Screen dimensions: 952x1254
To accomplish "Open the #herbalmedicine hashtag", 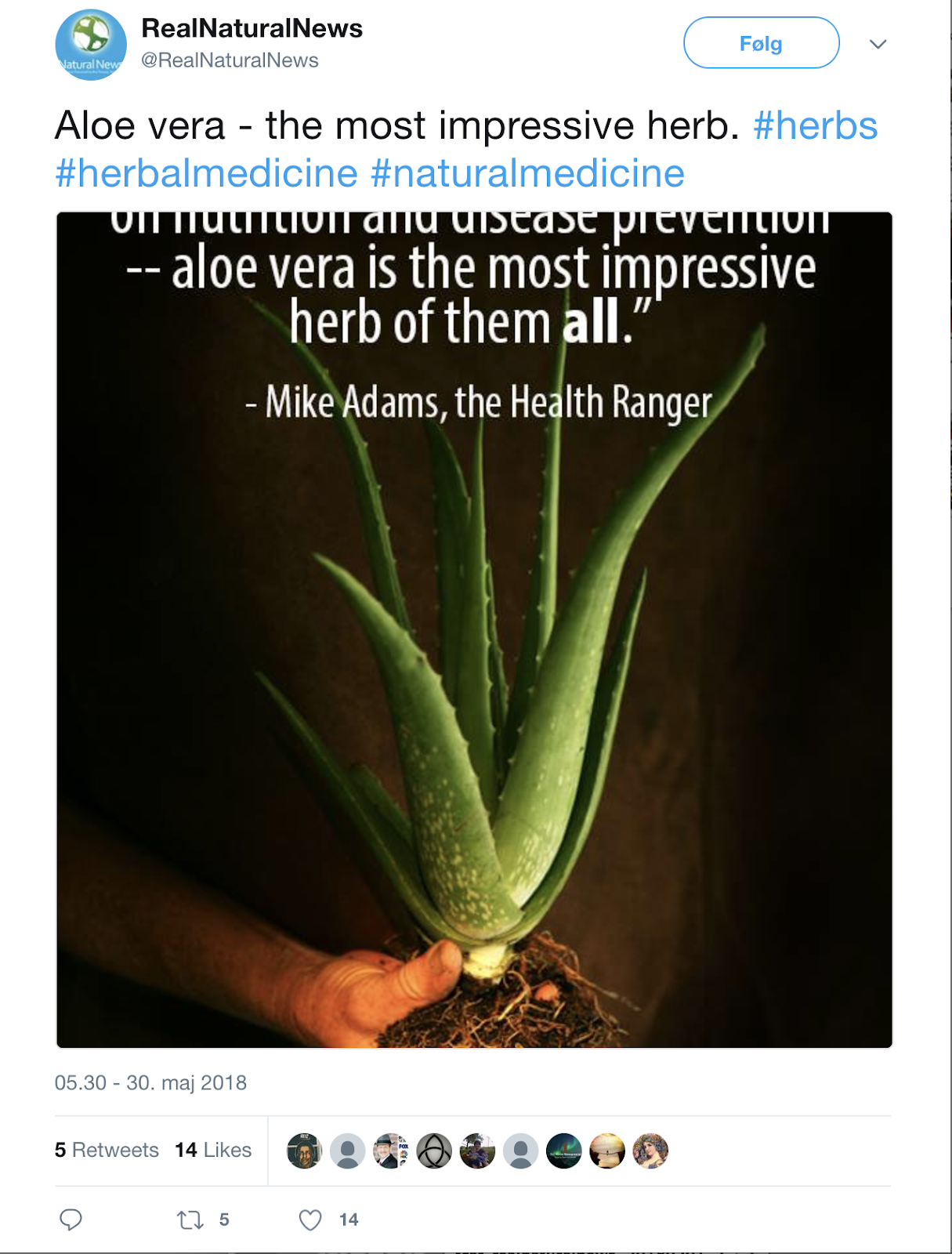I will pos(206,173).
